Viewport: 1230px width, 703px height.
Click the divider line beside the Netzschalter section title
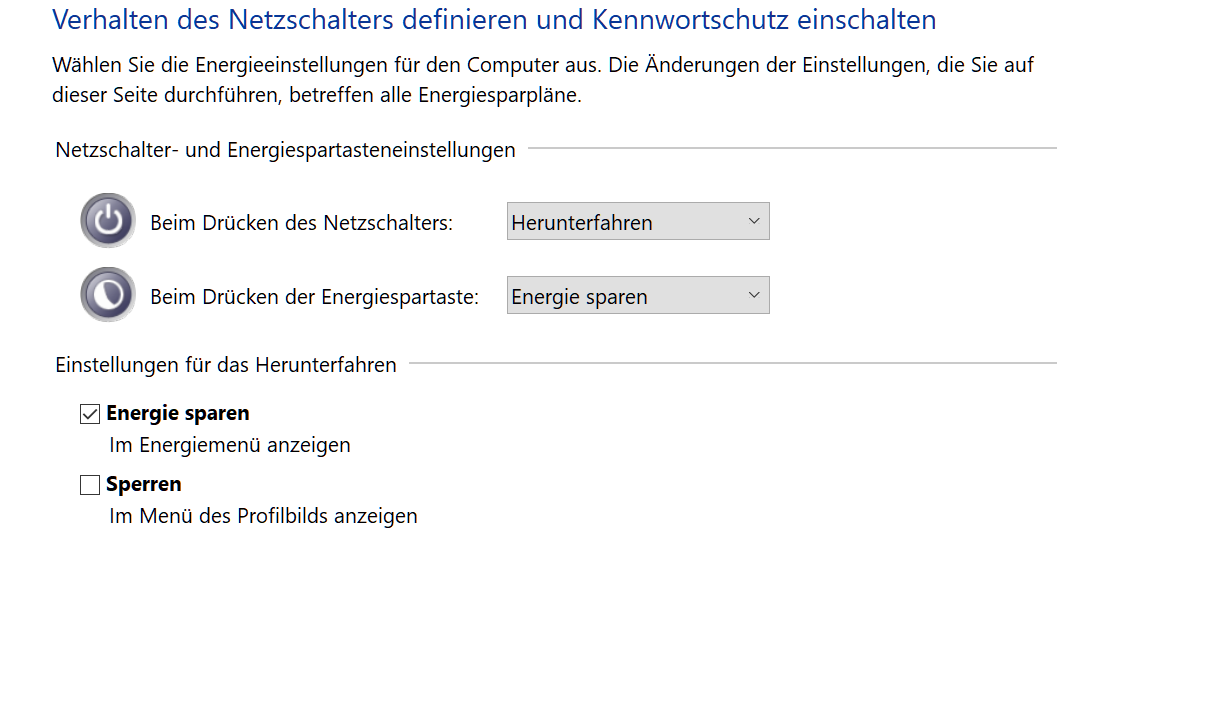coord(790,148)
